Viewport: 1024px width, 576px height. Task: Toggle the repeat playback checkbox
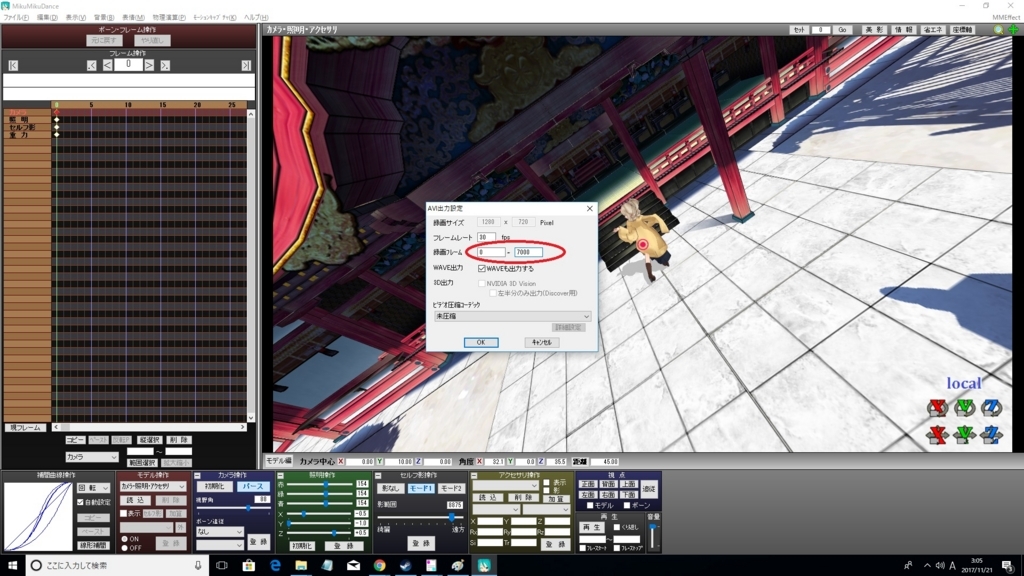pyautogui.click(x=616, y=527)
